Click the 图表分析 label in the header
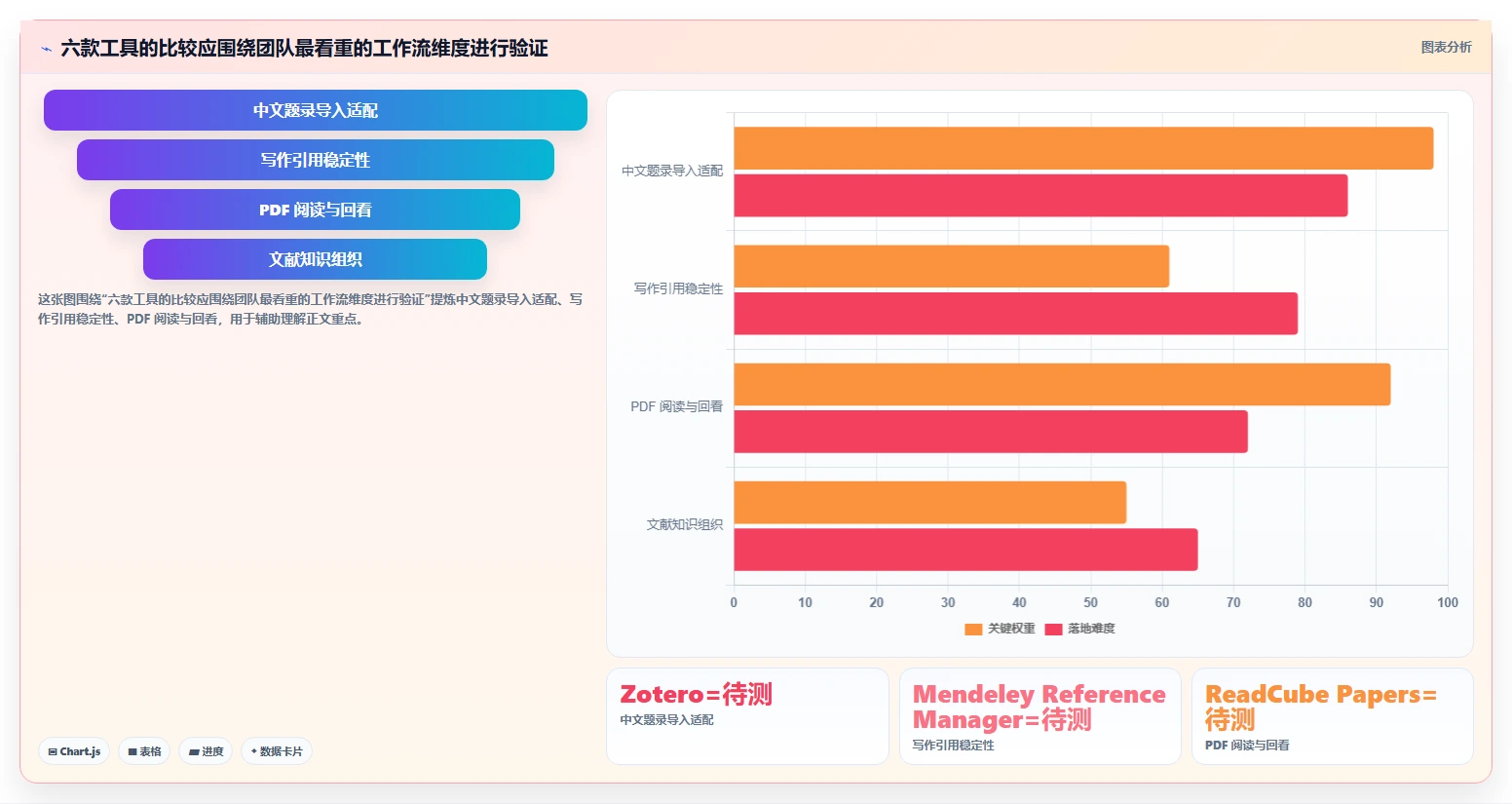Viewport: 1512px width, 804px height. (1446, 47)
